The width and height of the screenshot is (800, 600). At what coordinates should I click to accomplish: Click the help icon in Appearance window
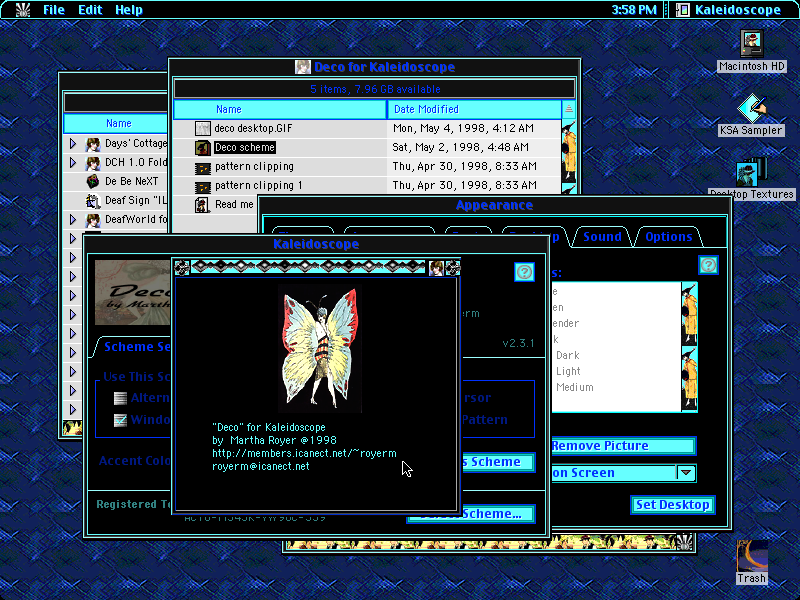click(x=708, y=265)
